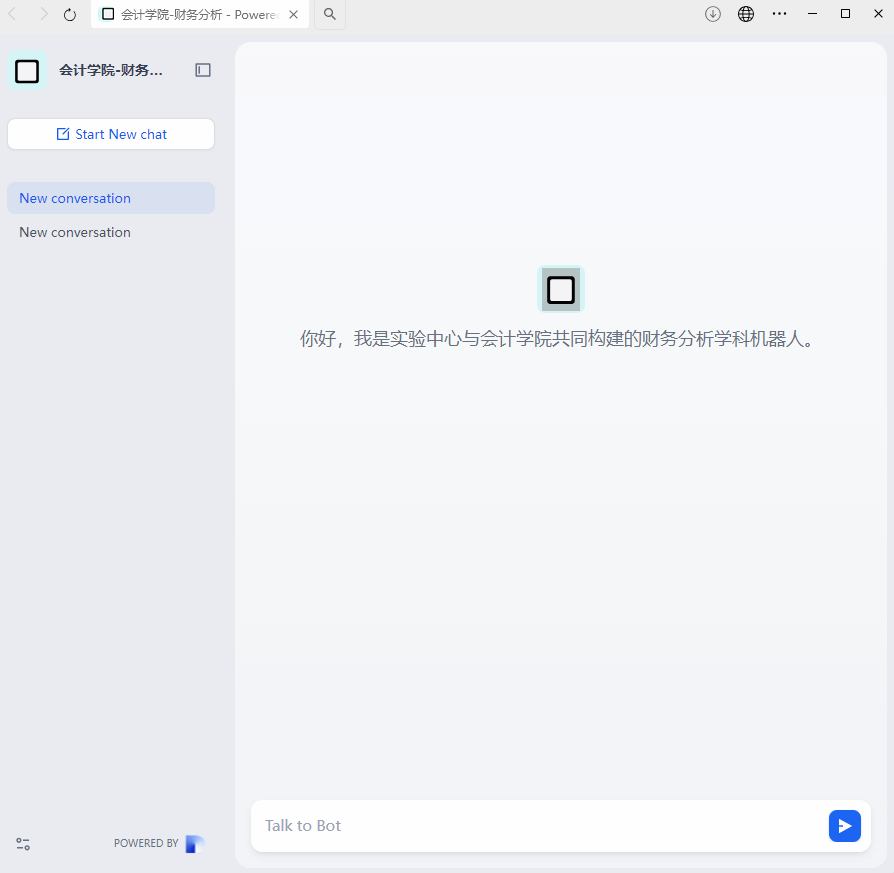
Task: Click the browser back arrow
Action: pos(13,14)
